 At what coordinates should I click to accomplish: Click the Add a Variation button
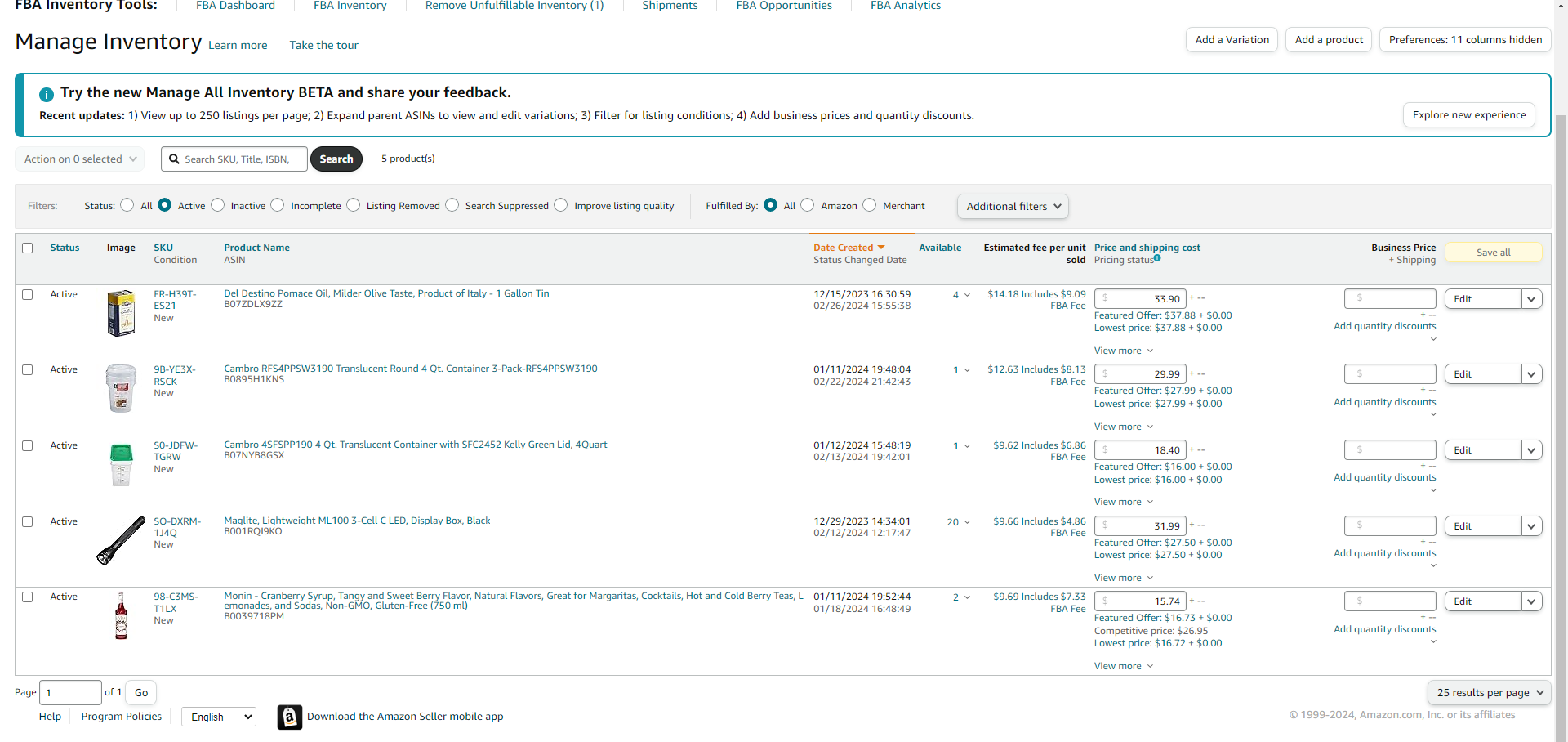point(1232,40)
